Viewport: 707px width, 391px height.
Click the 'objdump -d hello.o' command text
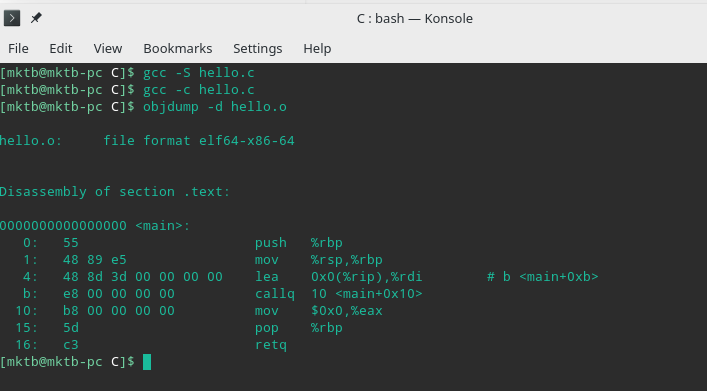[x=215, y=107]
